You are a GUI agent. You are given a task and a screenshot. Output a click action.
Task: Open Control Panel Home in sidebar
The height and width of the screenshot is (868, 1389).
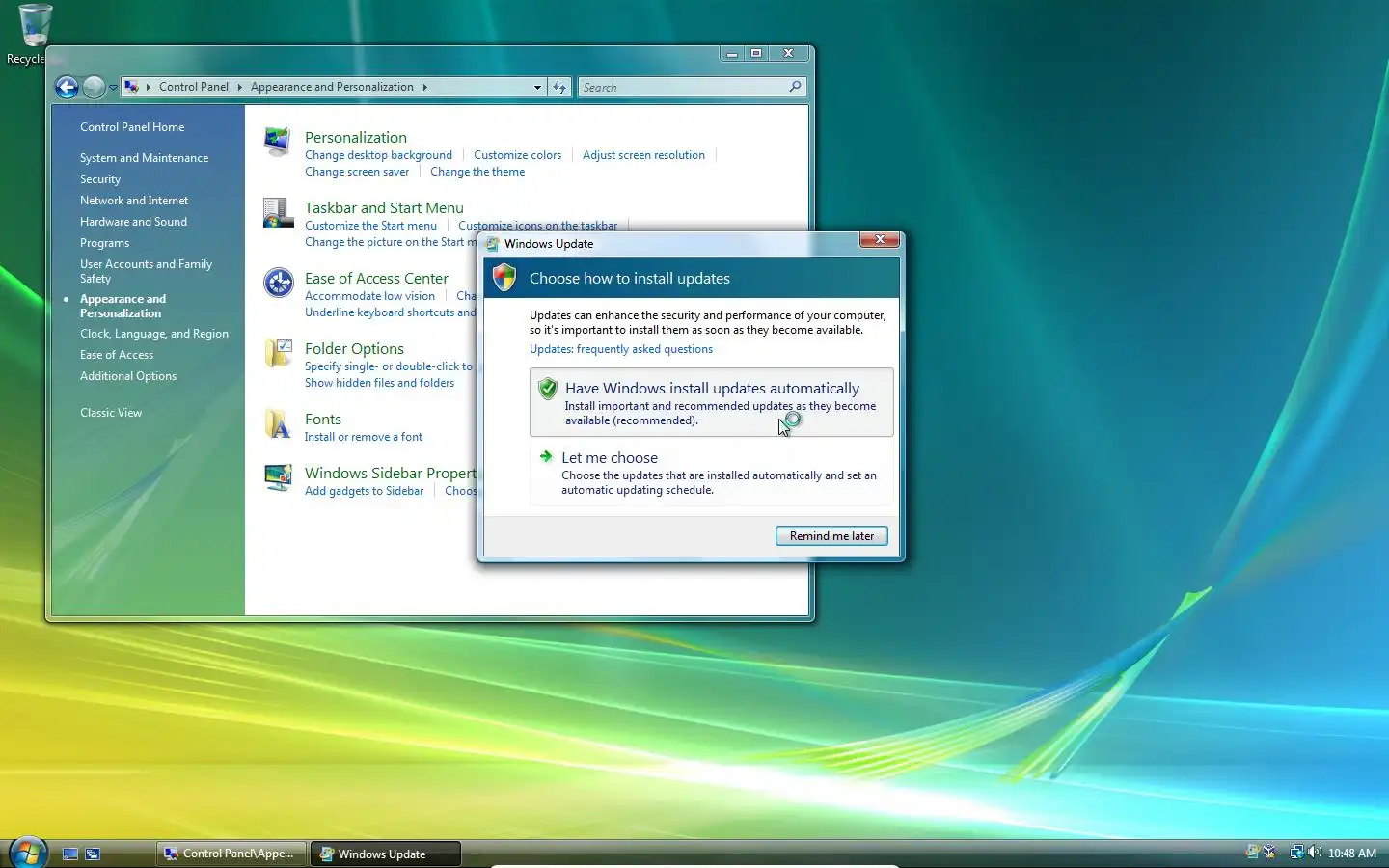click(132, 127)
